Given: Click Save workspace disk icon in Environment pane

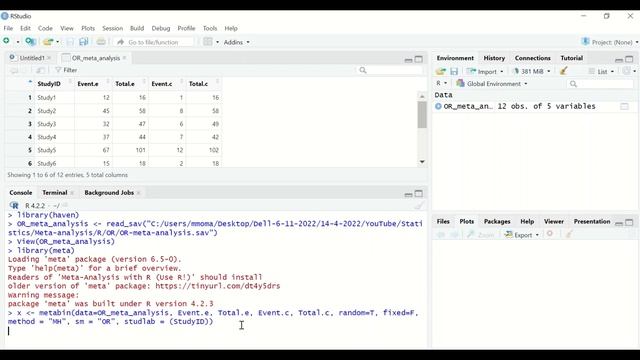Looking at the screenshot, I should pos(454,71).
